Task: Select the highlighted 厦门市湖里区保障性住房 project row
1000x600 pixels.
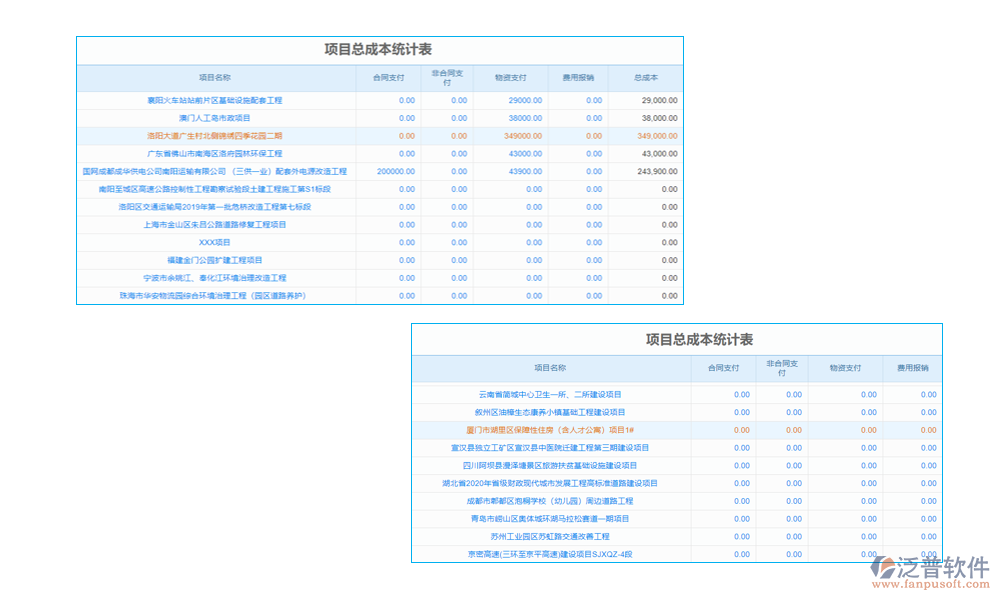Action: pos(550,430)
